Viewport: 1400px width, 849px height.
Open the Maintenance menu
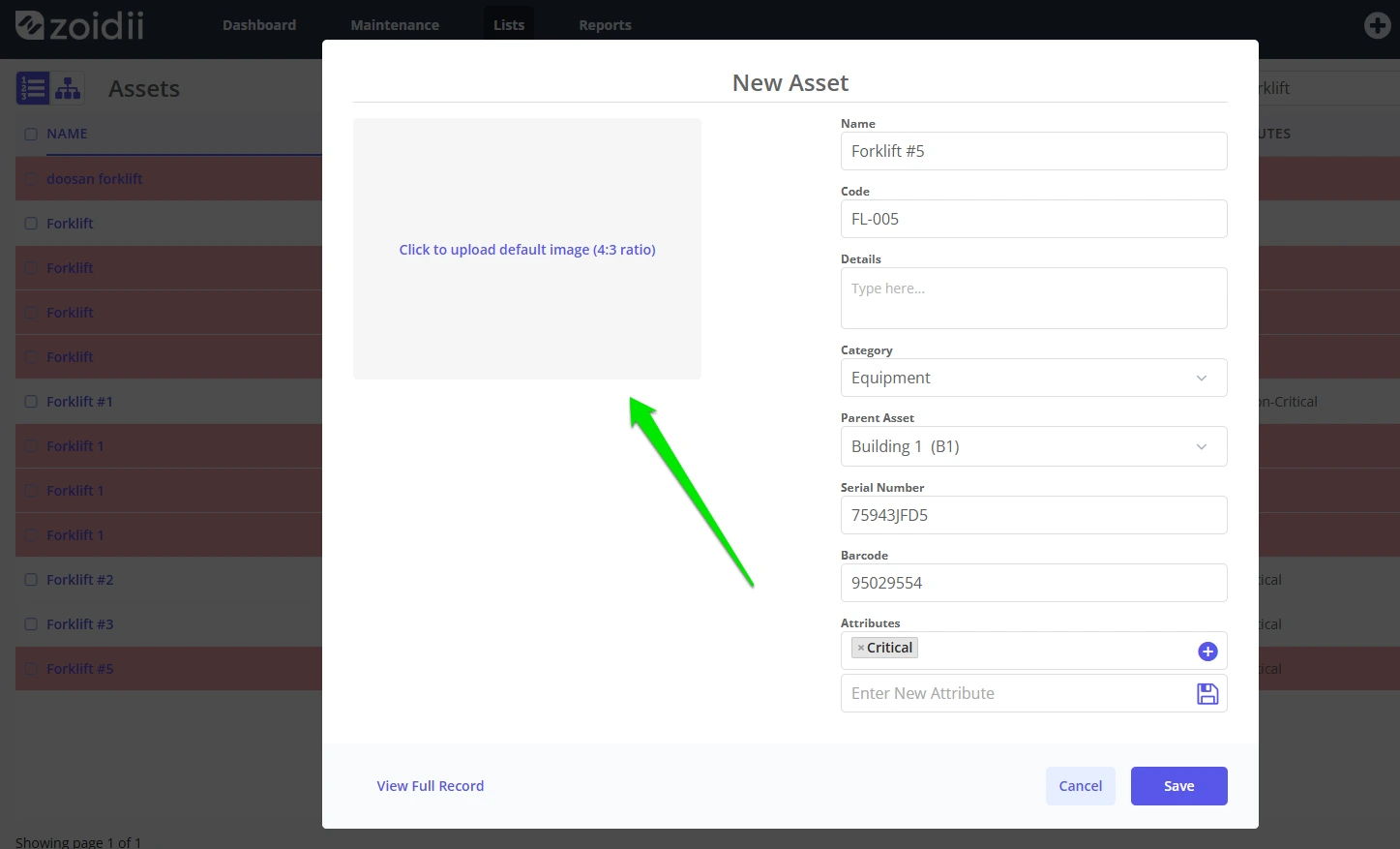(x=395, y=25)
